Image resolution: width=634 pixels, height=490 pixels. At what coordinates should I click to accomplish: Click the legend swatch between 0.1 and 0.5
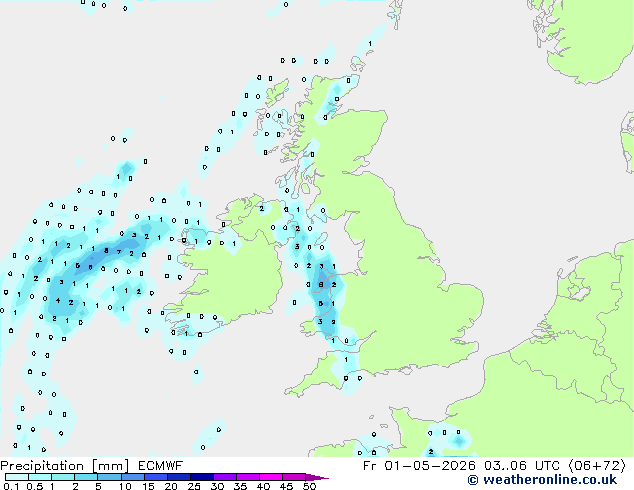pyautogui.click(x=17, y=477)
